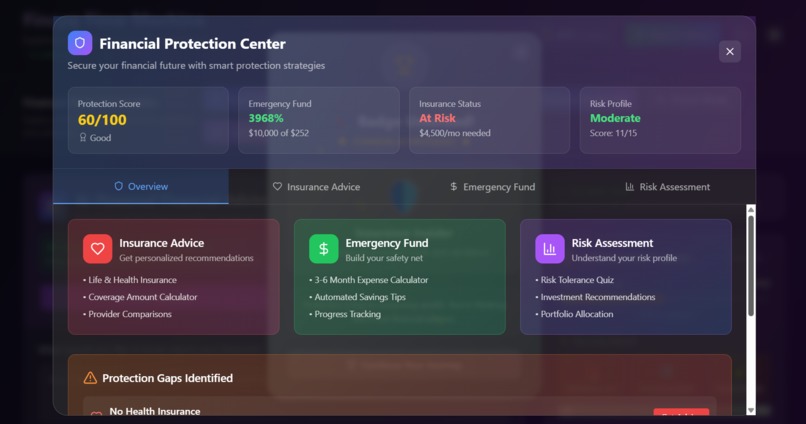Select the Risk Profile Moderate card
The height and width of the screenshot is (424, 806).
coord(660,120)
